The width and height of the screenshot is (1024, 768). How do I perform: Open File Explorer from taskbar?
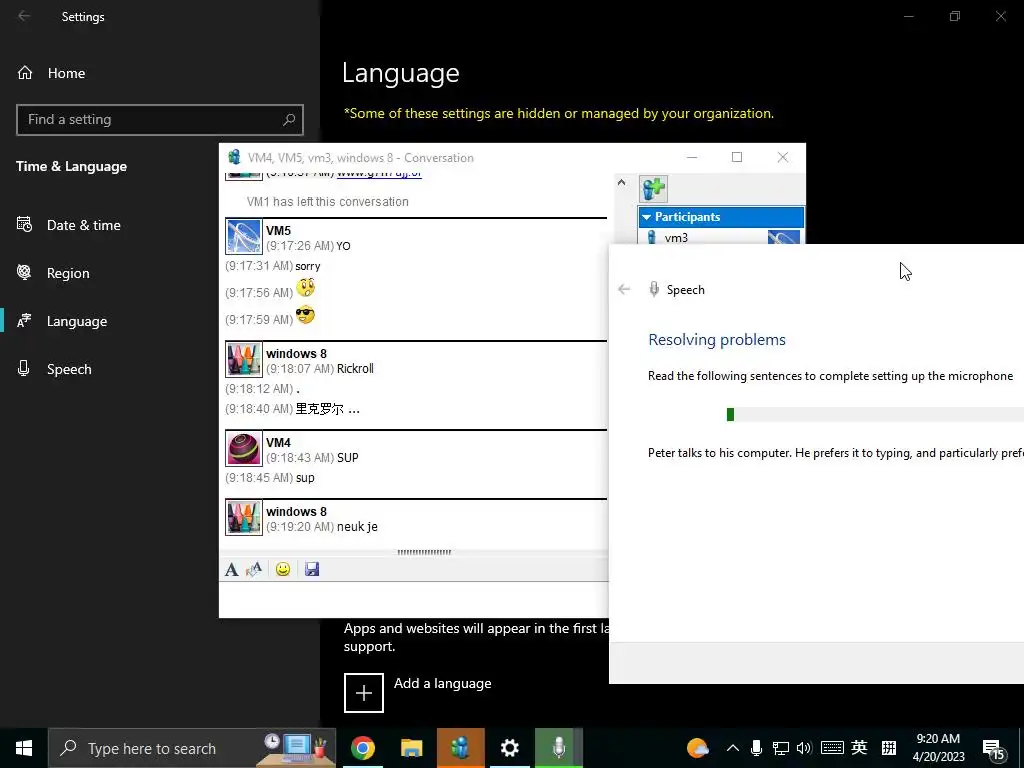pyautogui.click(x=411, y=748)
